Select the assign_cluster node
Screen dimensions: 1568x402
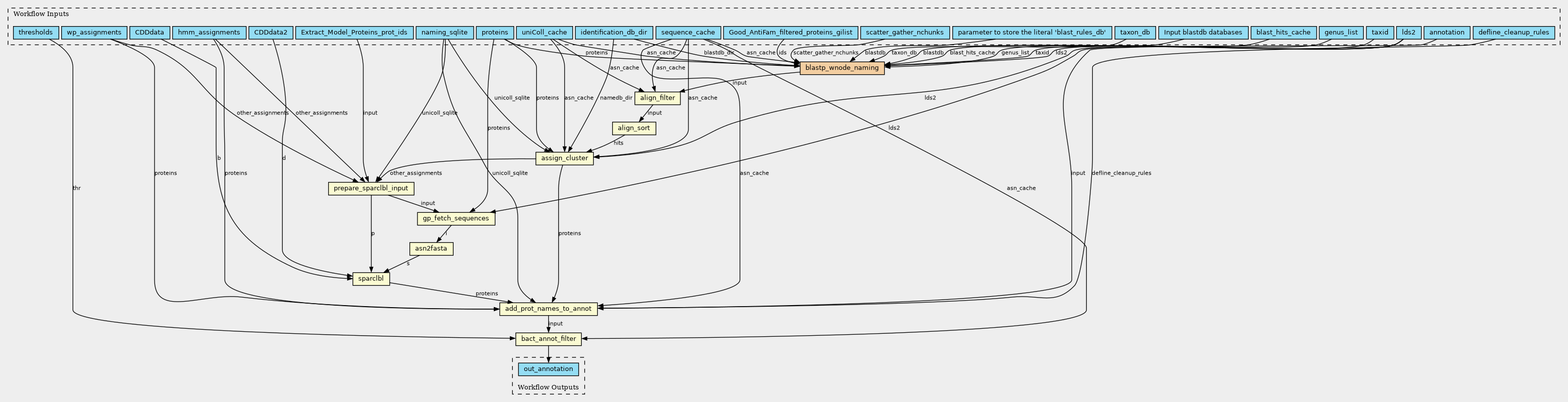[564, 159]
